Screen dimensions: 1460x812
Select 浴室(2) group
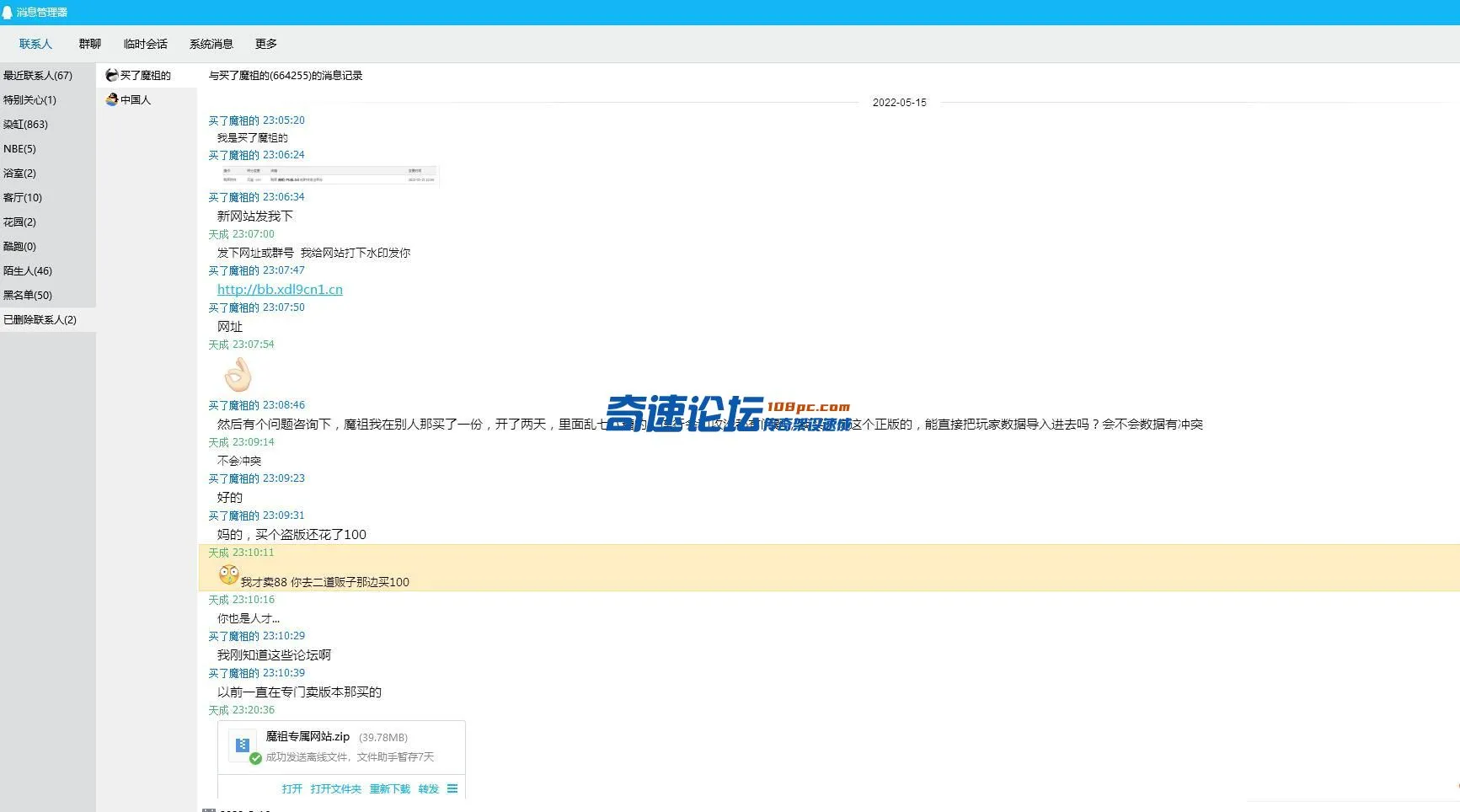click(x=47, y=173)
